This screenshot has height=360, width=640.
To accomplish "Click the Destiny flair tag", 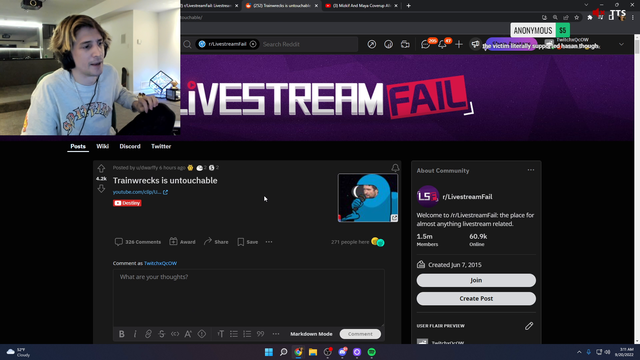I will pos(127,203).
